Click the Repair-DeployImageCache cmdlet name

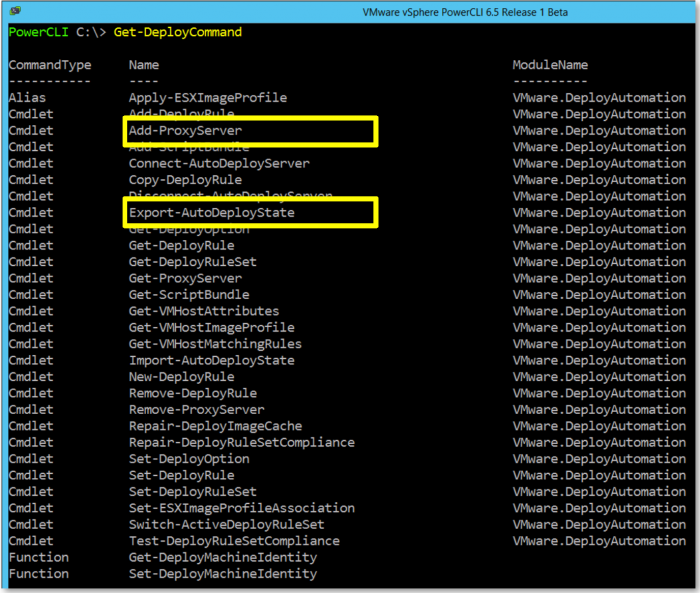[216, 426]
